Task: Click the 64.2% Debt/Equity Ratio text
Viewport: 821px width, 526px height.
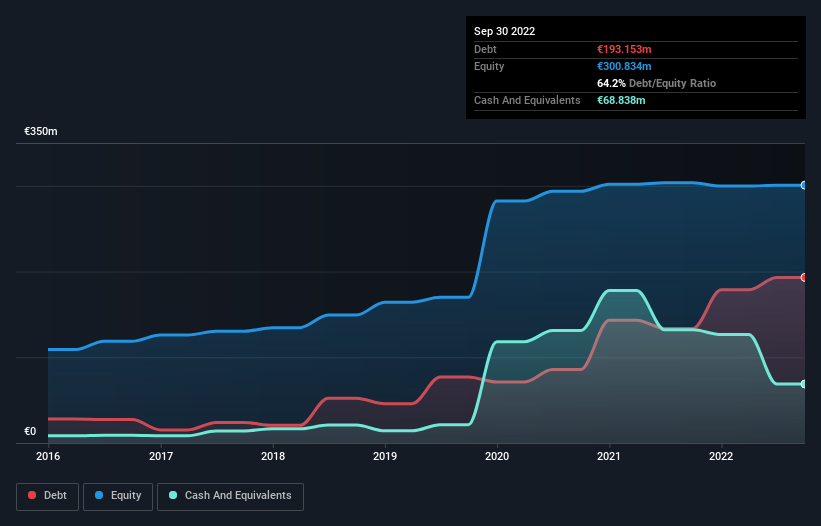Action: click(656, 83)
